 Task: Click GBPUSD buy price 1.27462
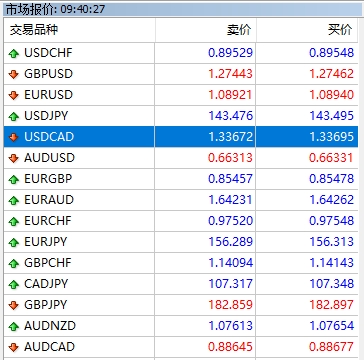pyautogui.click(x=332, y=74)
